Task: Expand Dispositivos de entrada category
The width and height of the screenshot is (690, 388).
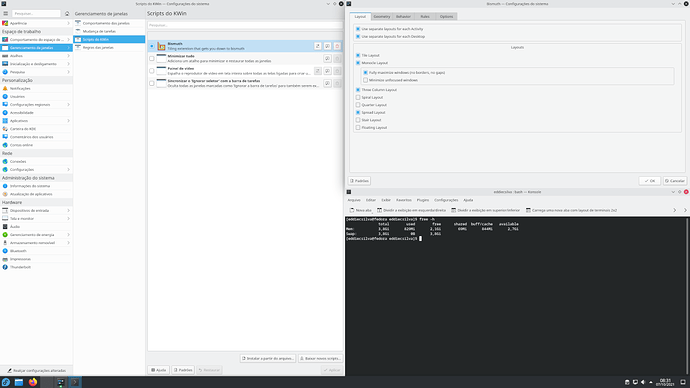Action: coord(68,211)
